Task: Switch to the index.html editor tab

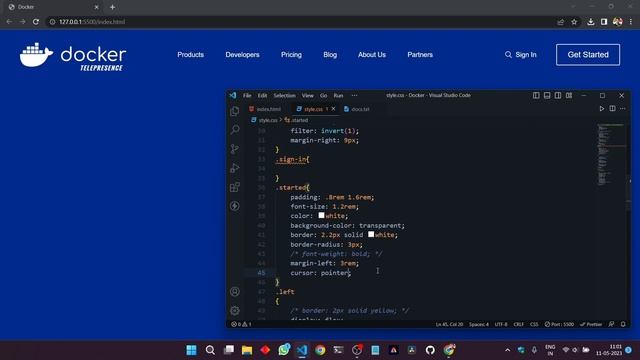Action: click(265, 109)
